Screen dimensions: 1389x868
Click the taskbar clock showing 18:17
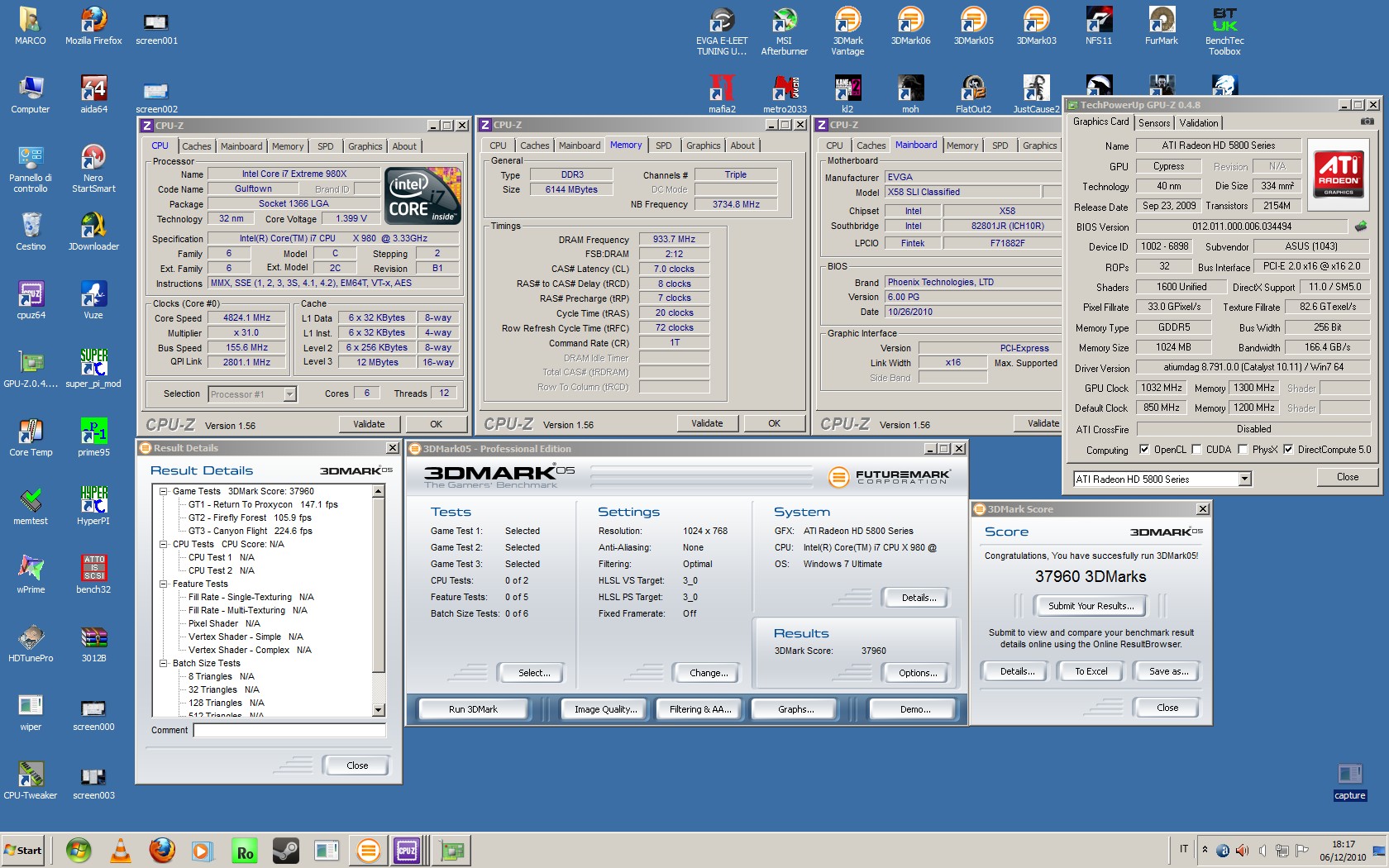[x=1344, y=851]
